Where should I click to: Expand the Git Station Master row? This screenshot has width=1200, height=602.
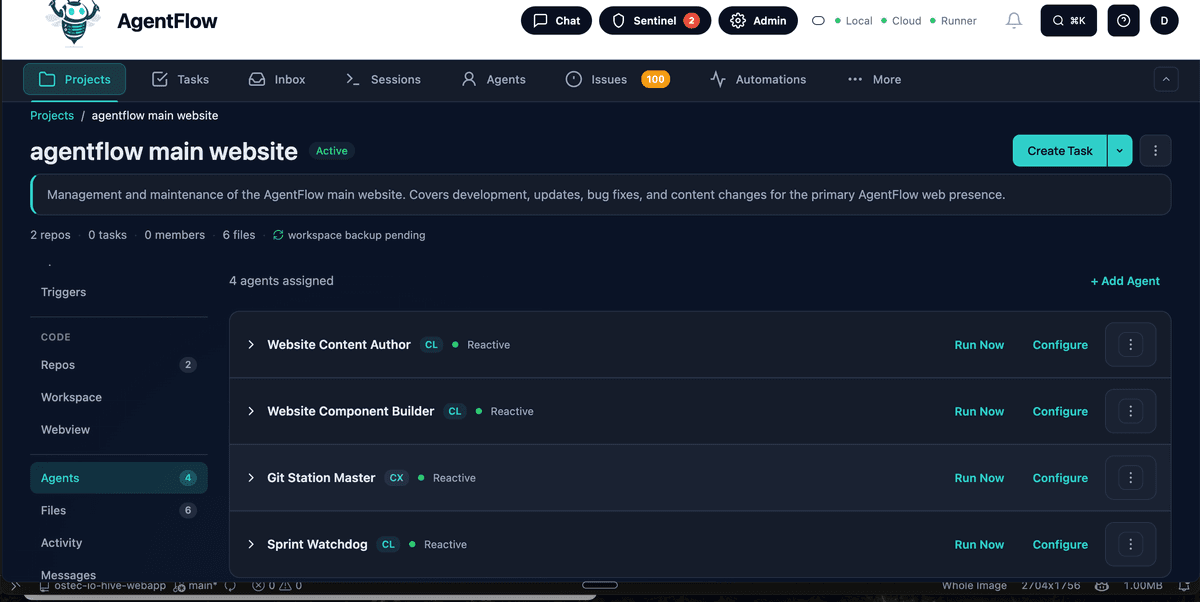click(x=251, y=478)
